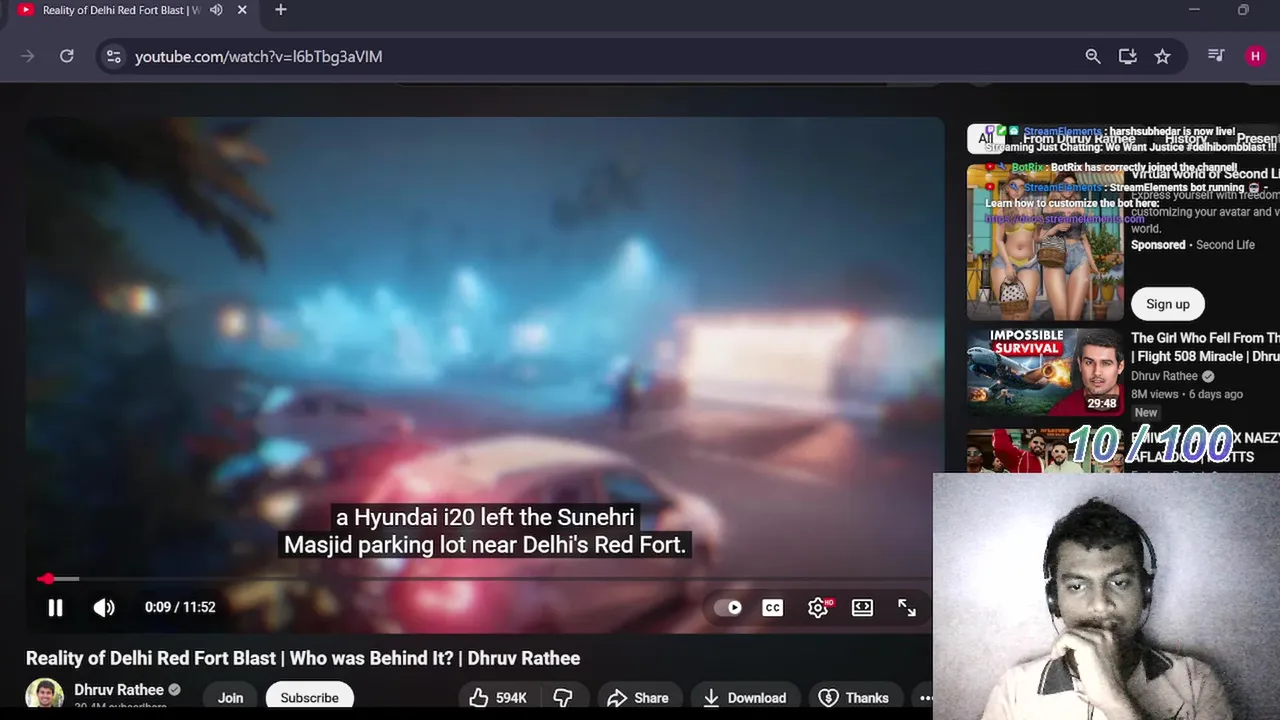
Task: Open the Dhruv Rathee name under Flight 508
Action: (1164, 376)
